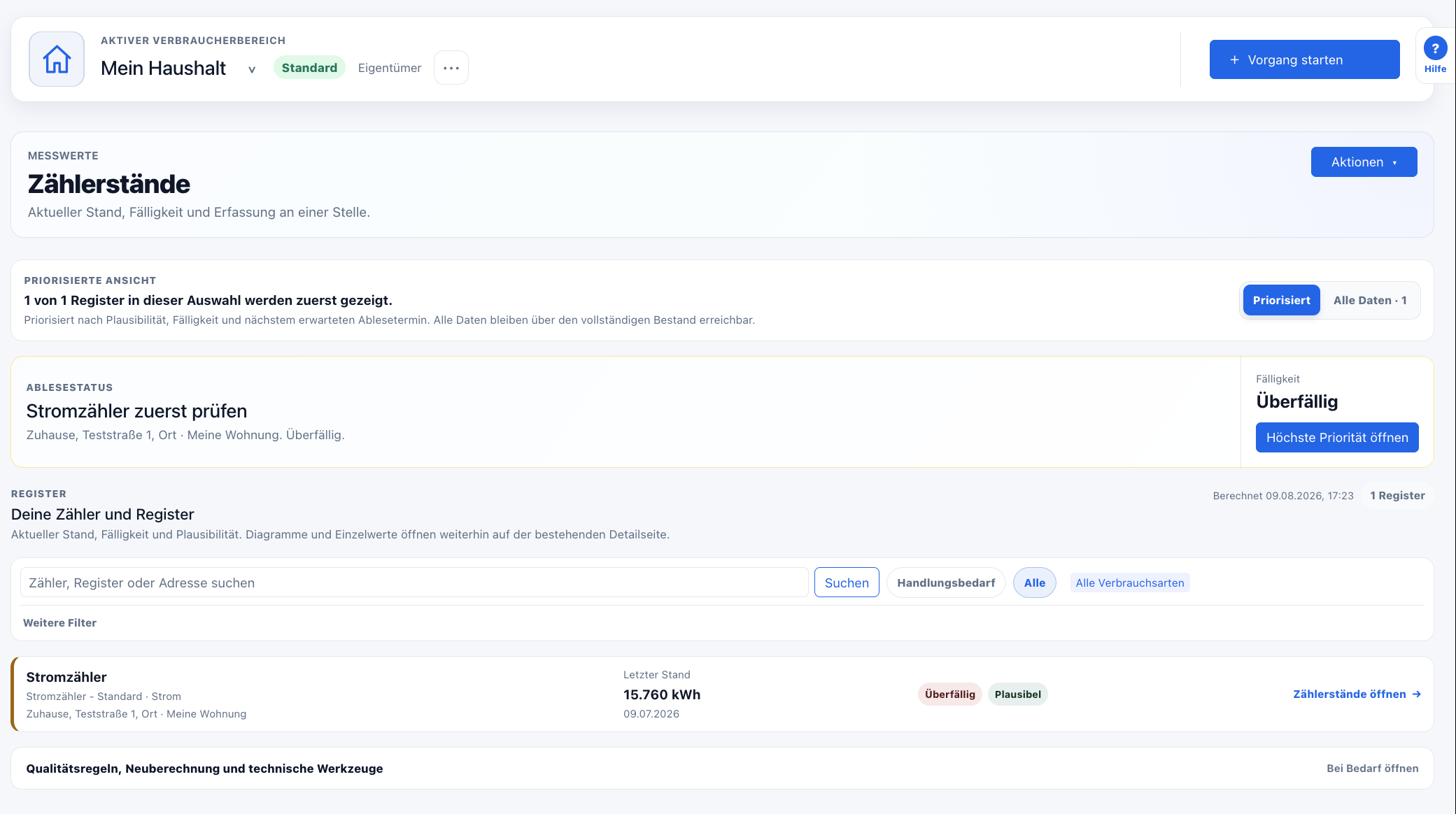Click the 1 Register count badge
The image size is (1456, 814).
pos(1397,496)
